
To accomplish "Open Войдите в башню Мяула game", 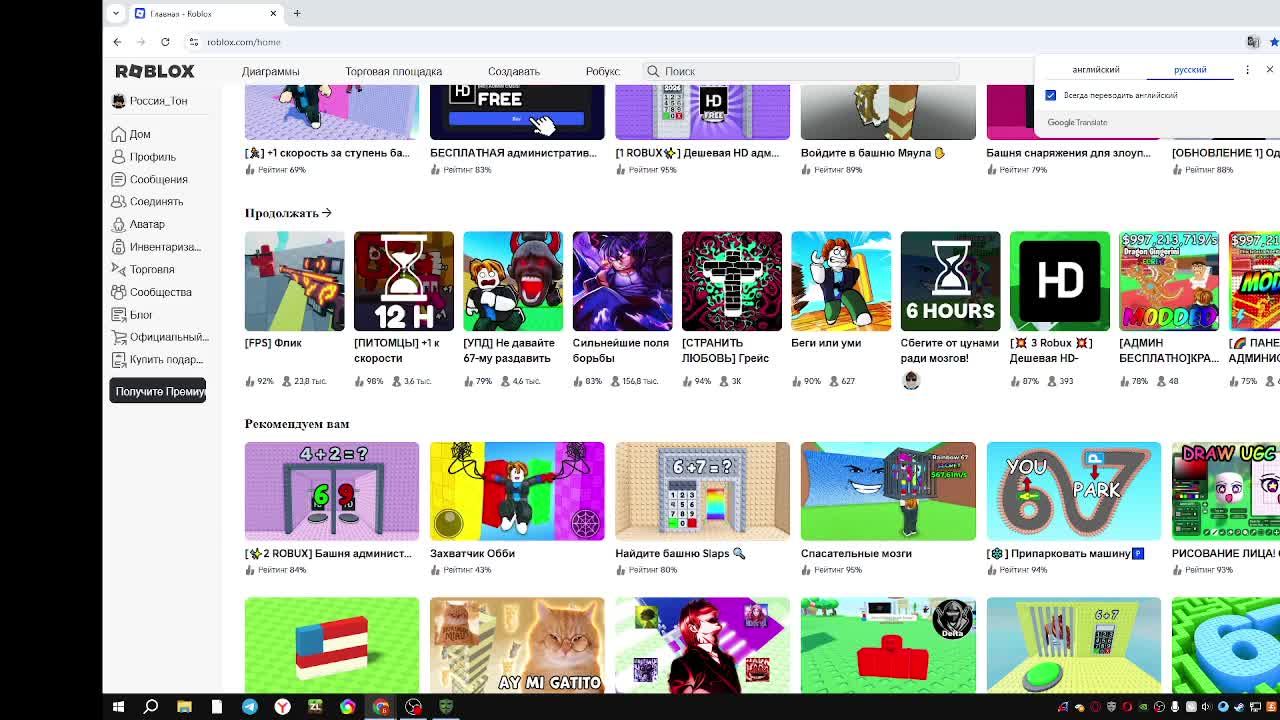I will [873, 153].
